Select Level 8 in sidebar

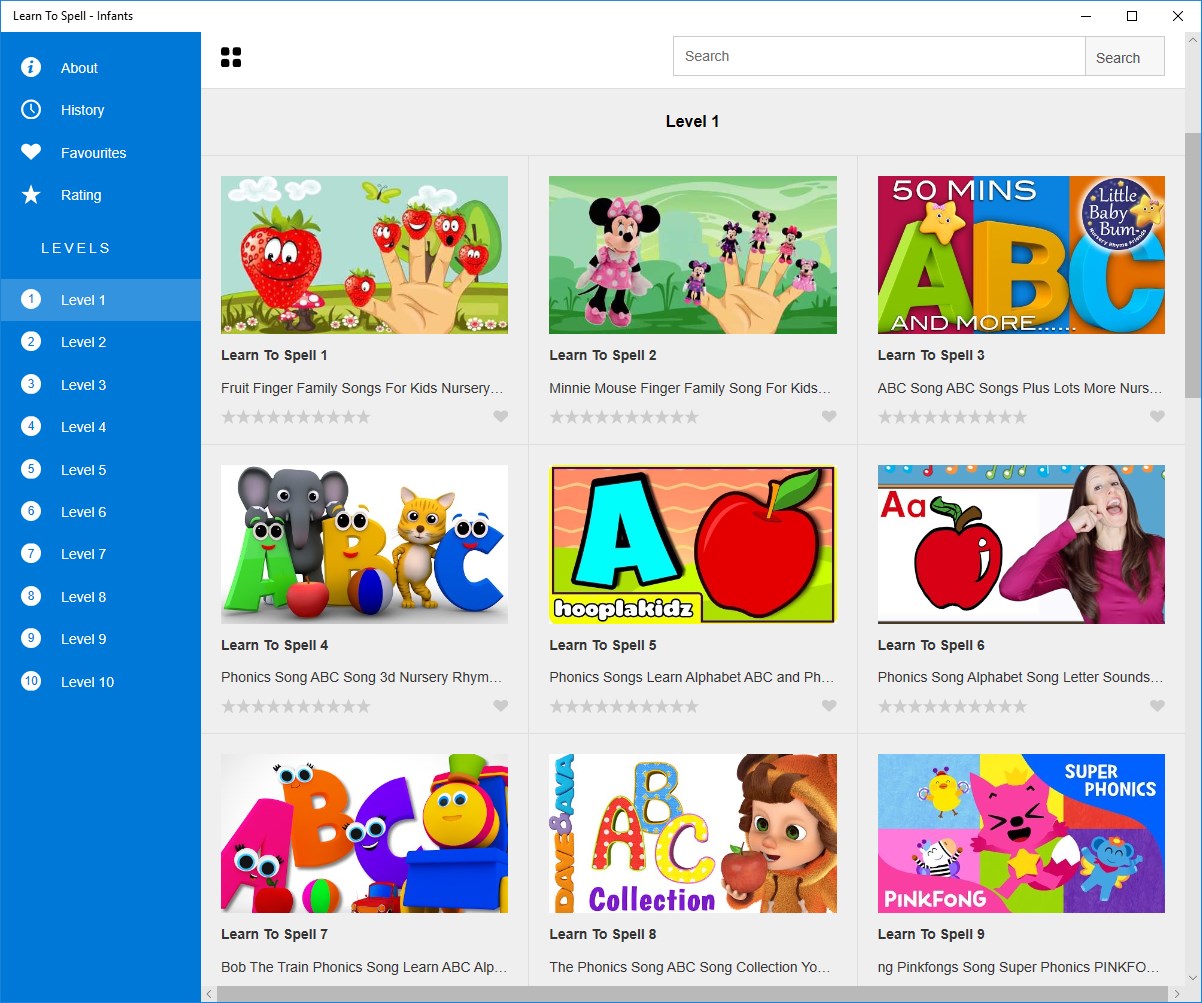tap(100, 597)
